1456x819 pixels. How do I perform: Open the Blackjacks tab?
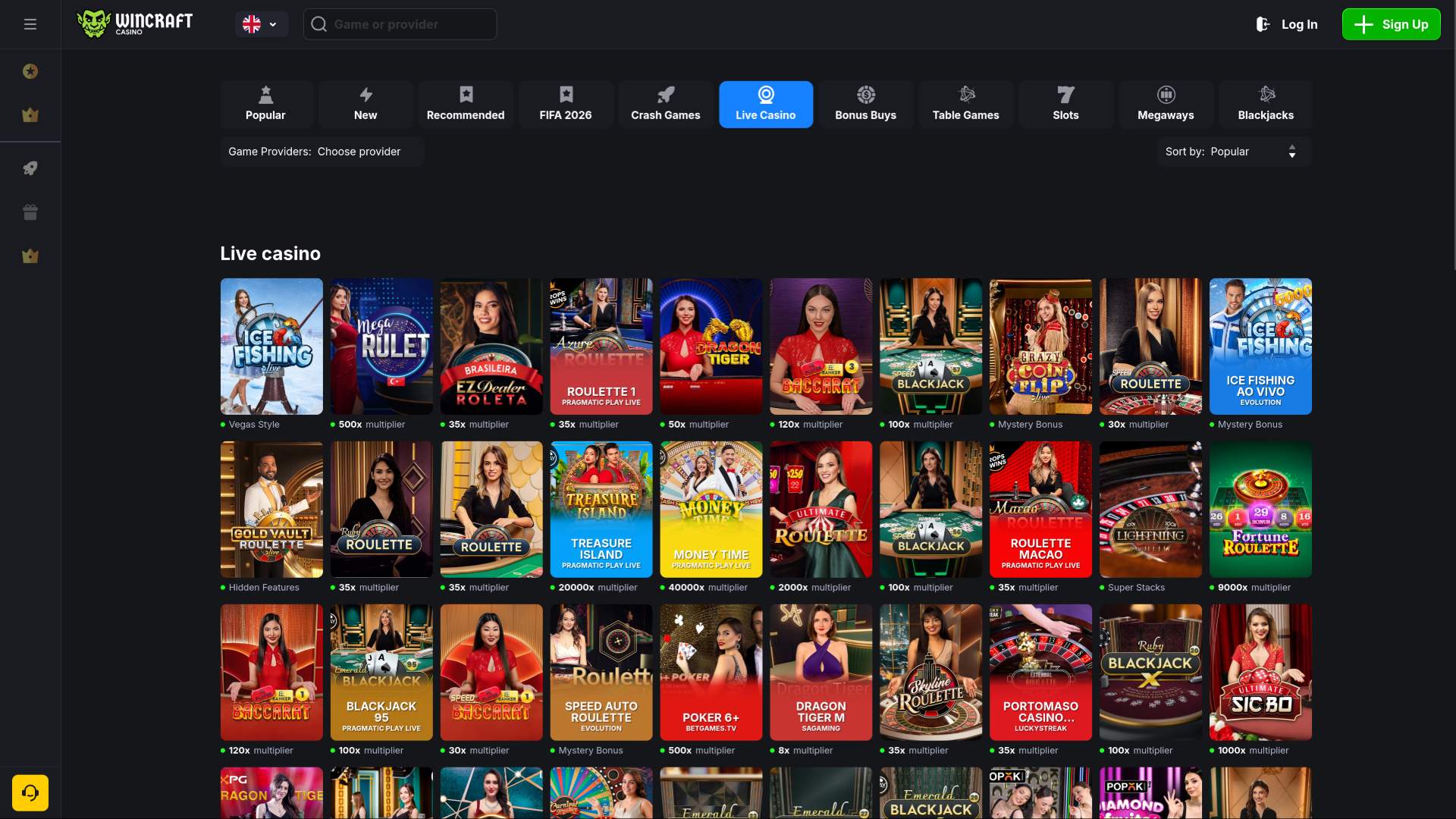1266,105
